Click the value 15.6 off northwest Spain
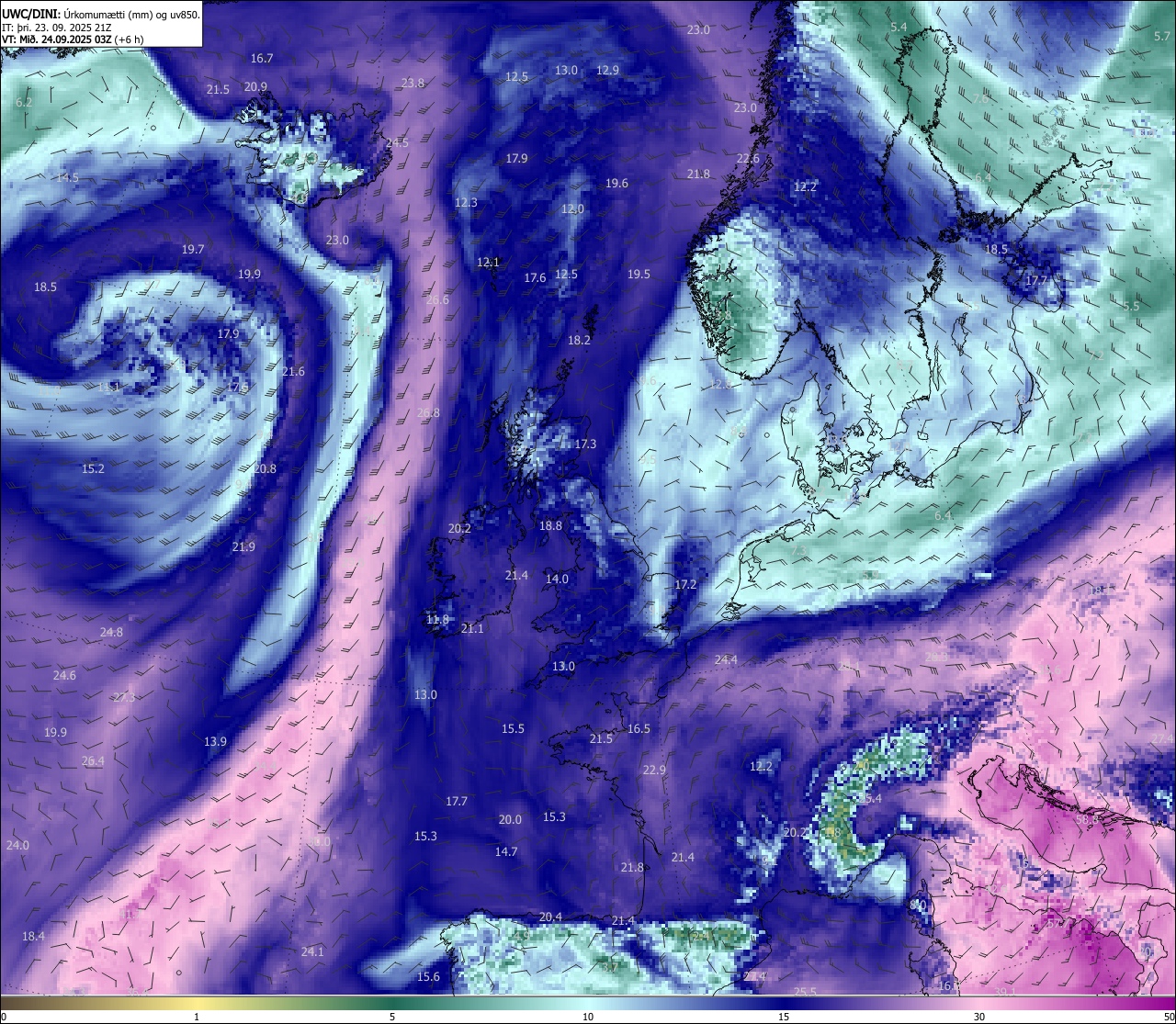 point(428,977)
